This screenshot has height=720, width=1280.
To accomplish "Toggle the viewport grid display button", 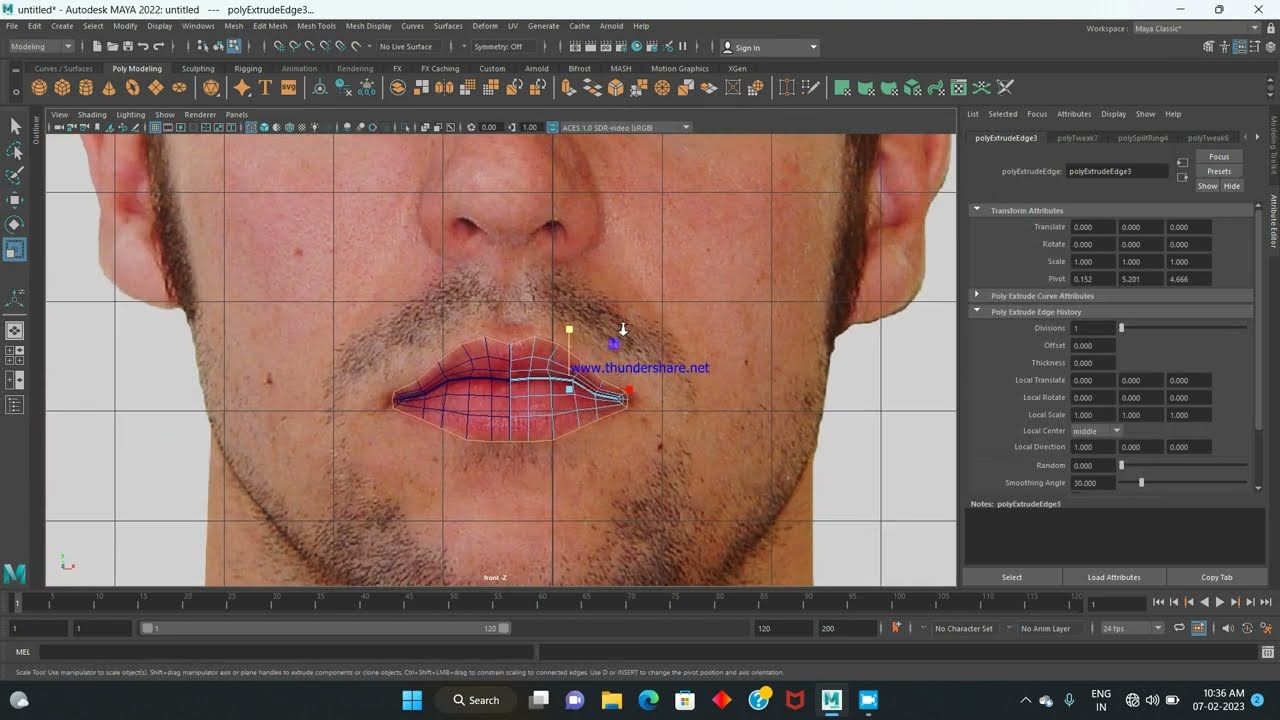I will [x=157, y=128].
